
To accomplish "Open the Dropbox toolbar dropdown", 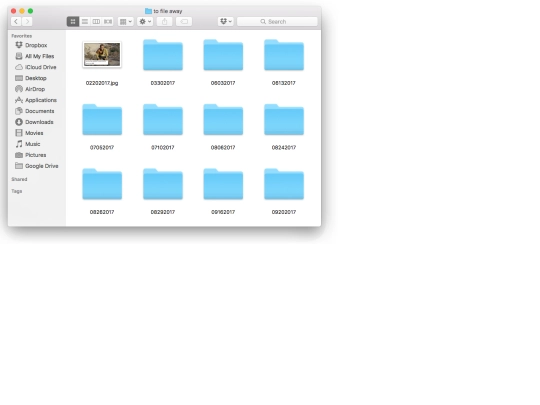I will (226, 22).
